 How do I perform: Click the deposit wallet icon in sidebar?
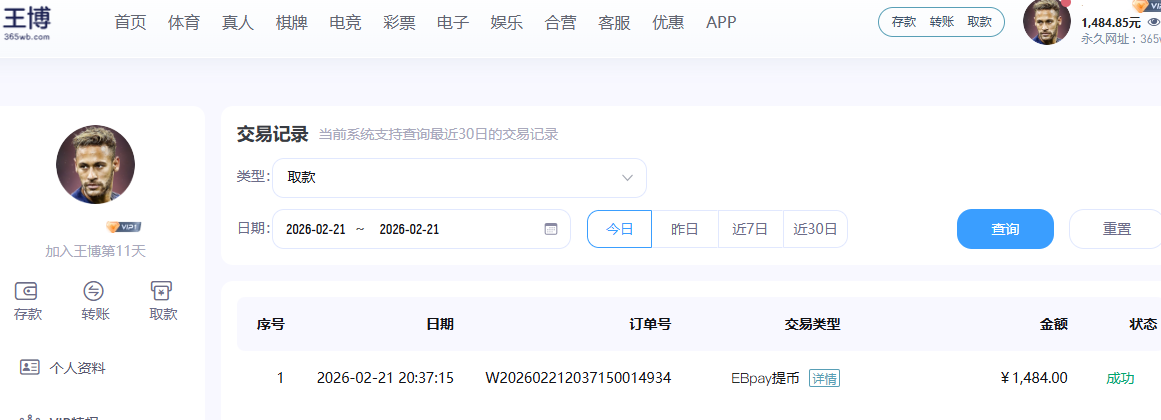(x=27, y=291)
